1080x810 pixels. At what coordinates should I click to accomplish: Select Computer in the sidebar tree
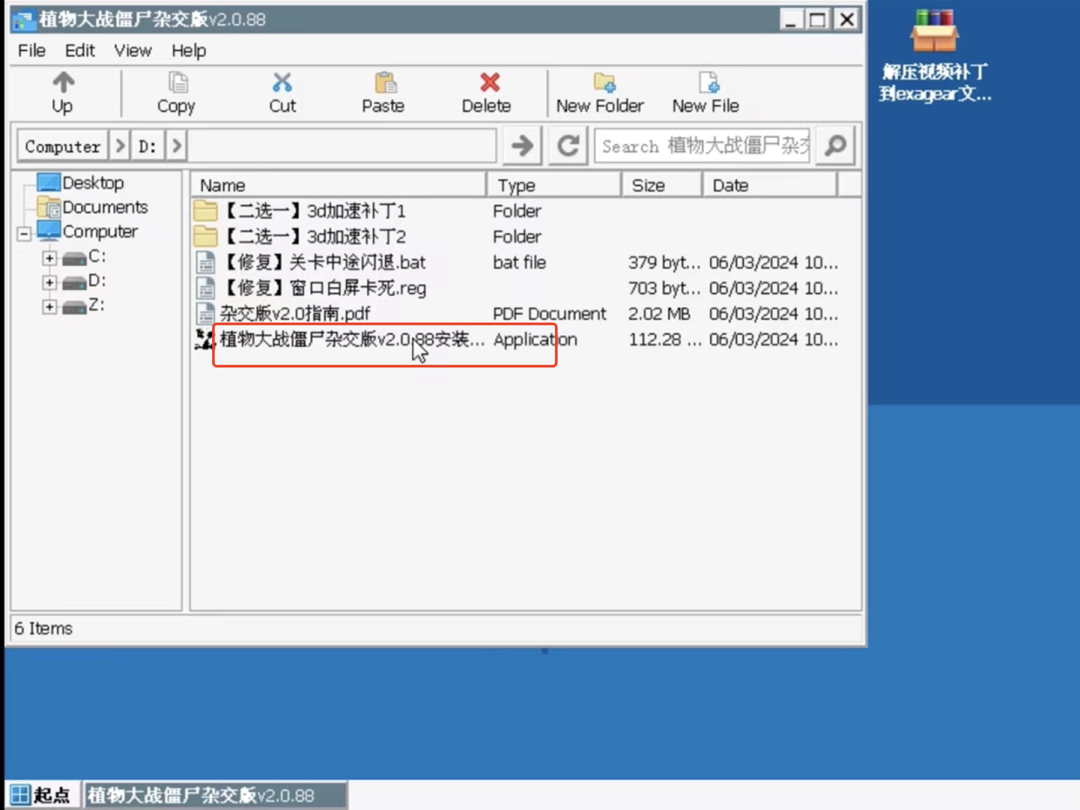tap(100, 231)
